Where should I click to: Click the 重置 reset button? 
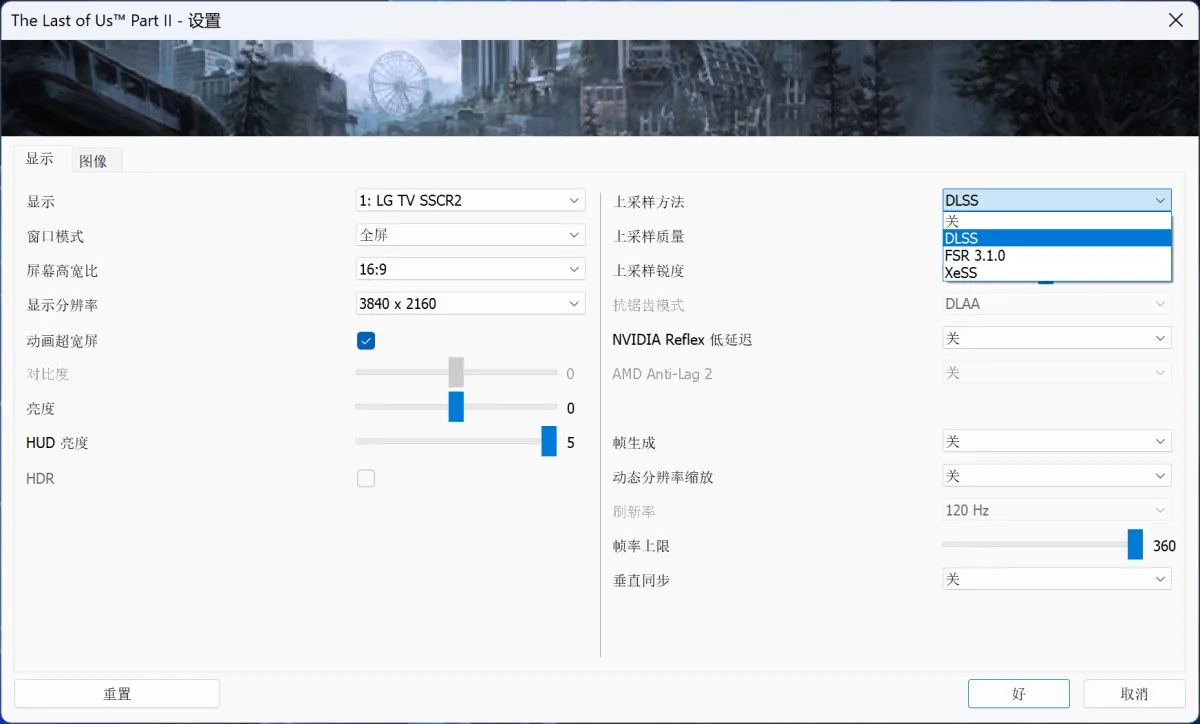(x=117, y=694)
